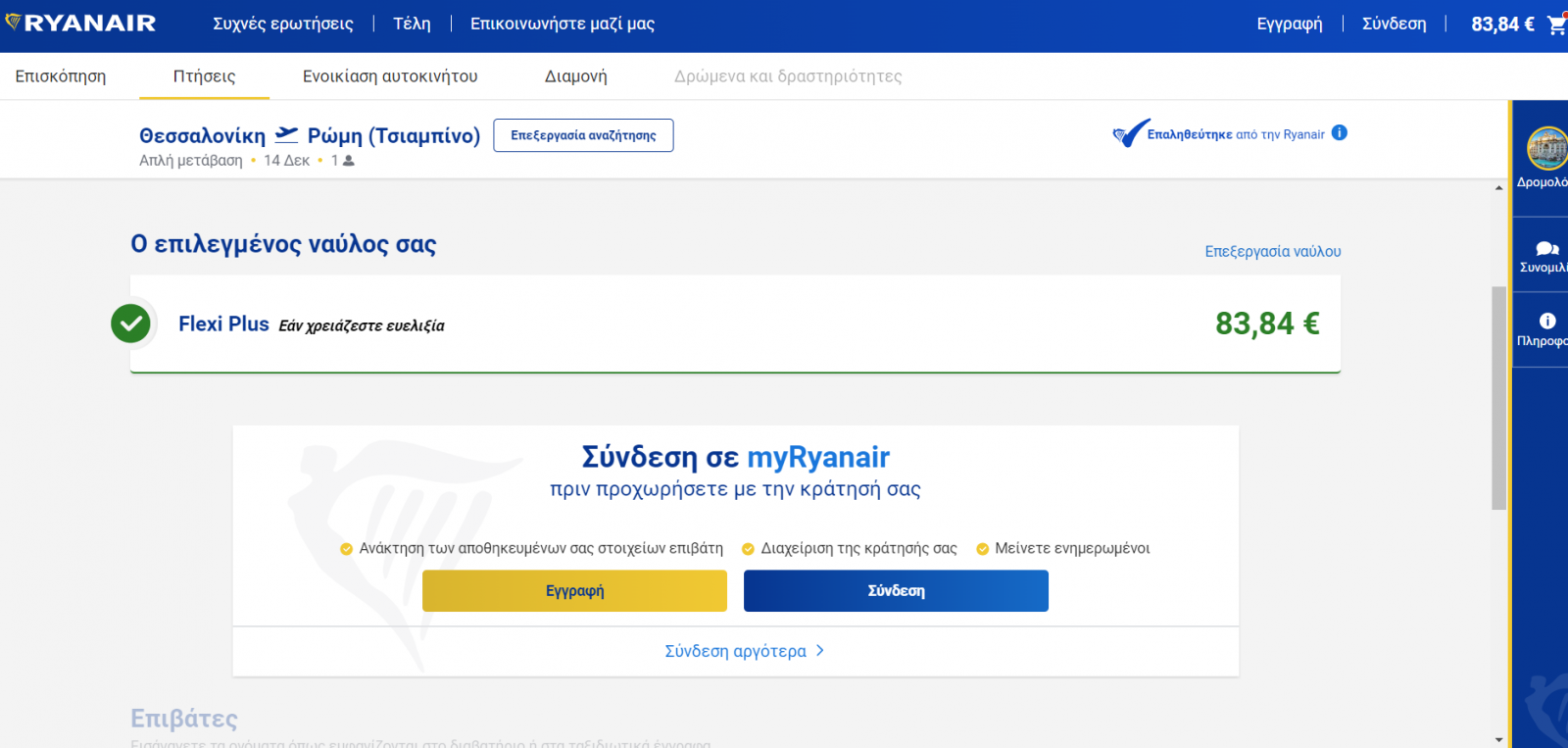Switch to the Διαμονή tab
The height and width of the screenshot is (748, 1568).
[x=575, y=76]
